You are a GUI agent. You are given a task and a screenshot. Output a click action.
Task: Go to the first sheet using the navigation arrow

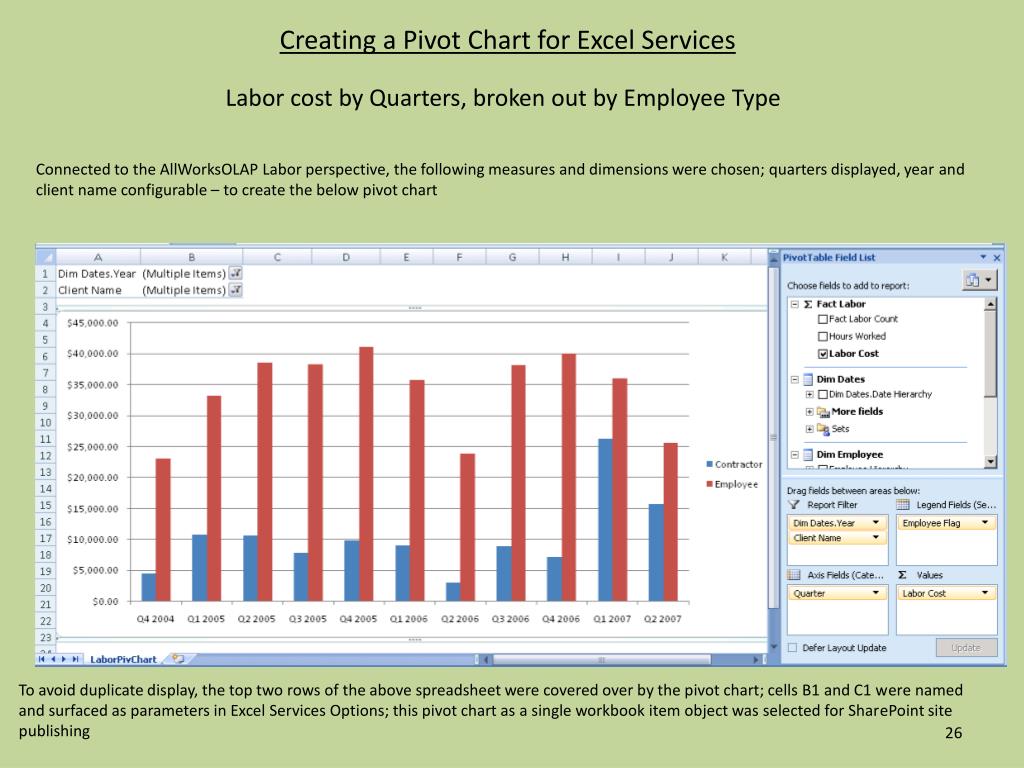point(42,659)
